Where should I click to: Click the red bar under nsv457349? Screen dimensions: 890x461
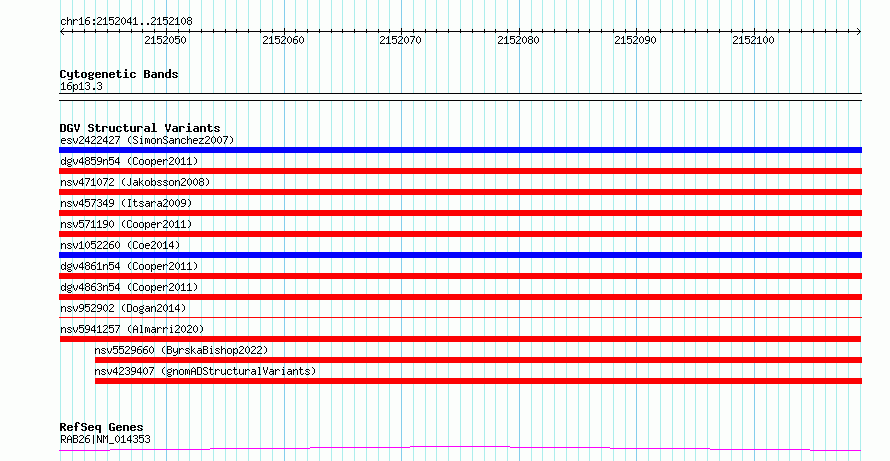pyautogui.click(x=460, y=213)
